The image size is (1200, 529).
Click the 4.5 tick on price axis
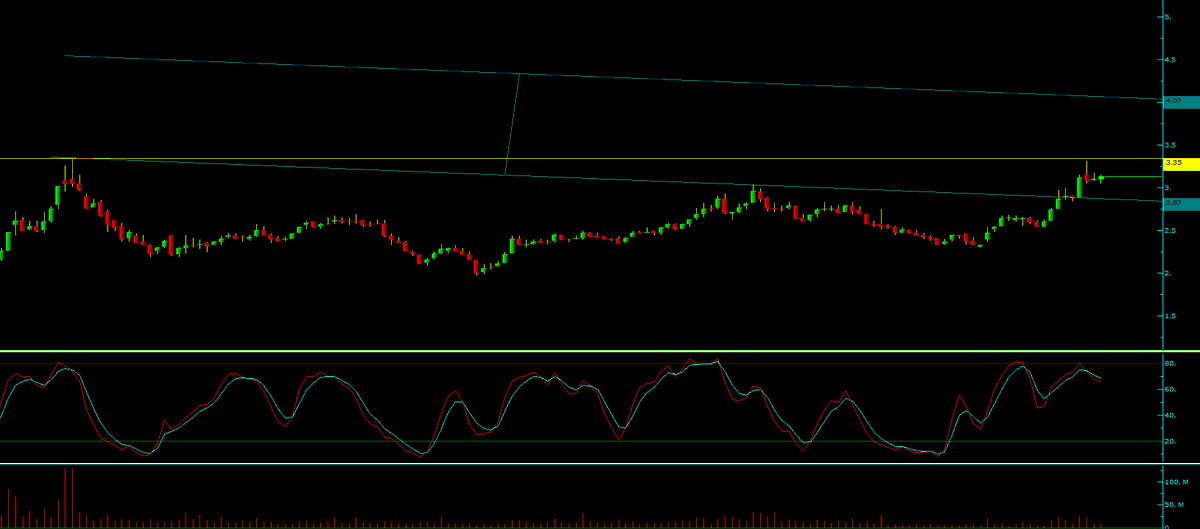click(1170, 60)
